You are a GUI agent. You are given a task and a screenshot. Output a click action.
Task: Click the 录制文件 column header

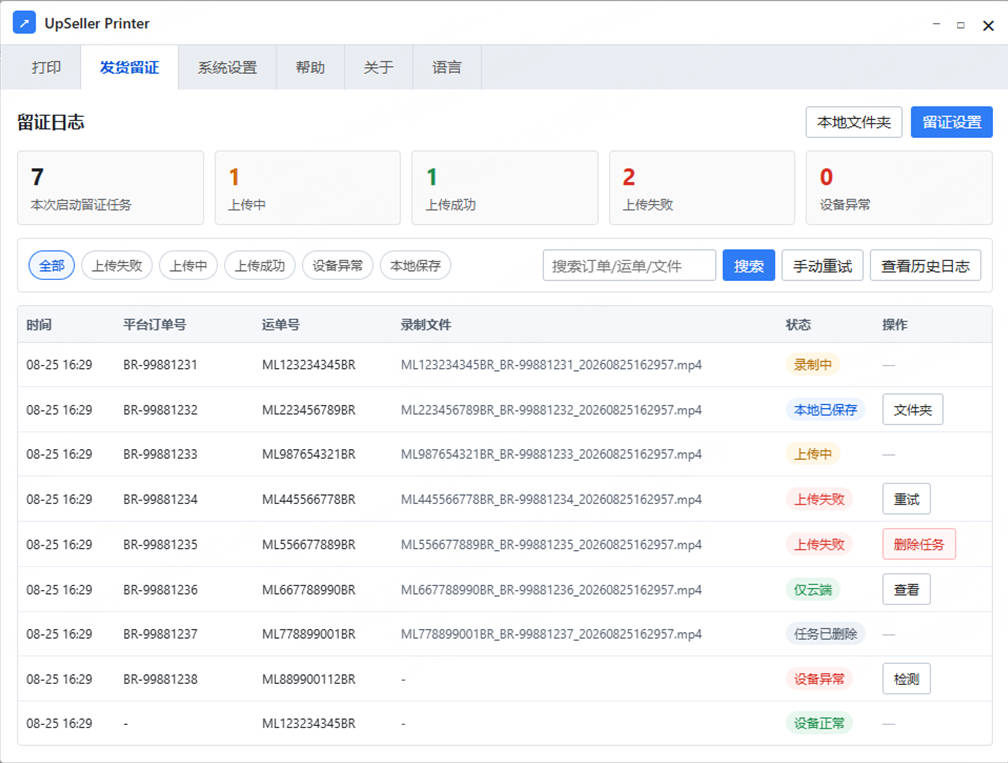426,325
